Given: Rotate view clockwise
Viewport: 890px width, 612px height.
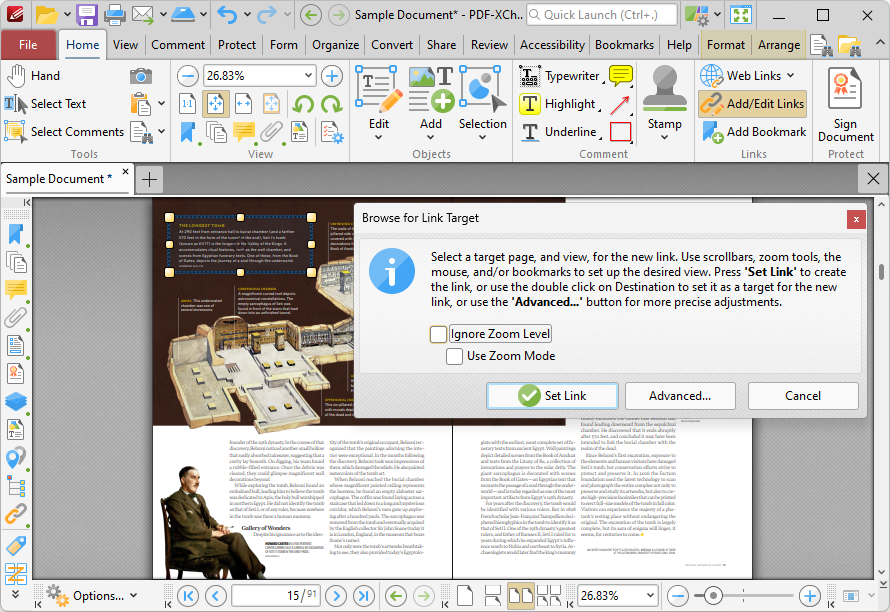Looking at the screenshot, I should [331, 104].
